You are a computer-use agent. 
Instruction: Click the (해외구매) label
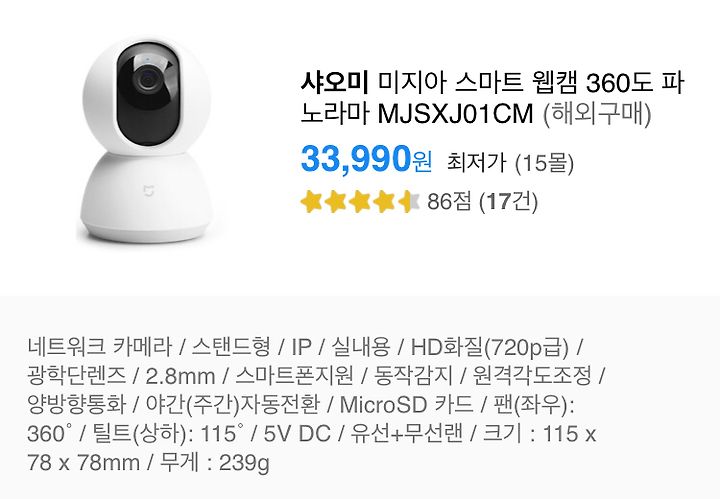point(597,114)
